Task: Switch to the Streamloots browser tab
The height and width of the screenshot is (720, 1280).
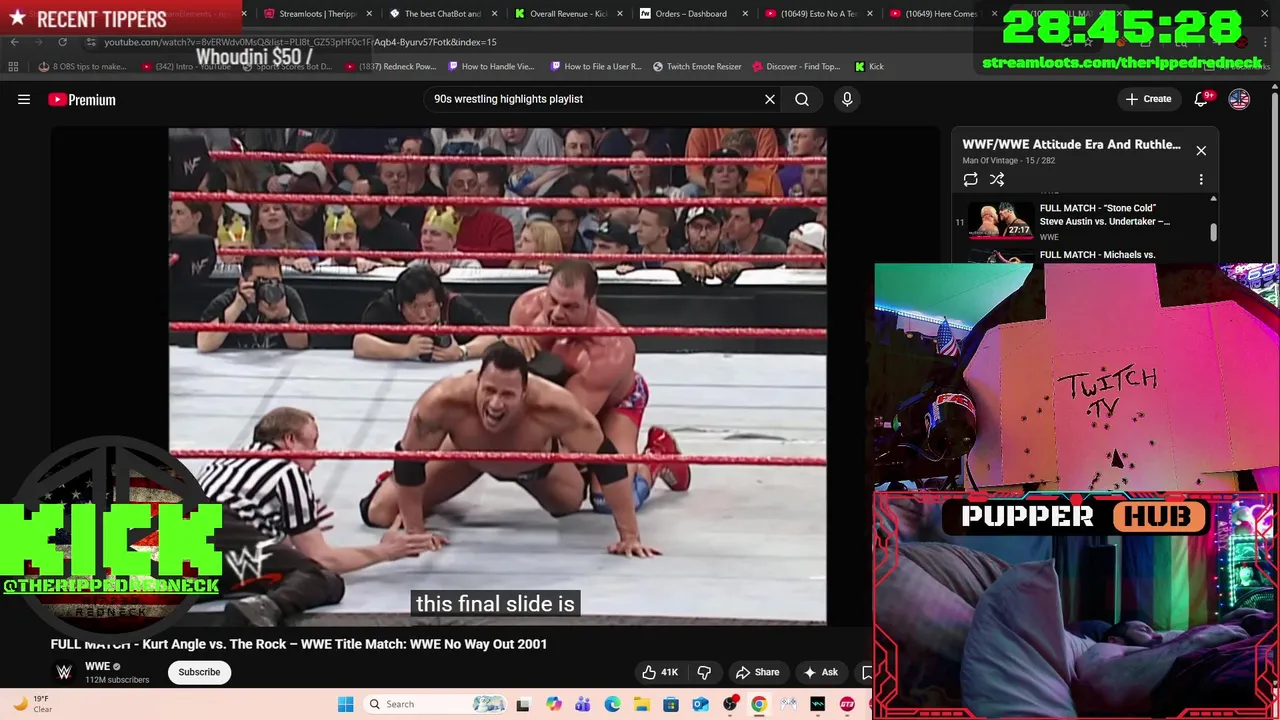Action: point(316,14)
